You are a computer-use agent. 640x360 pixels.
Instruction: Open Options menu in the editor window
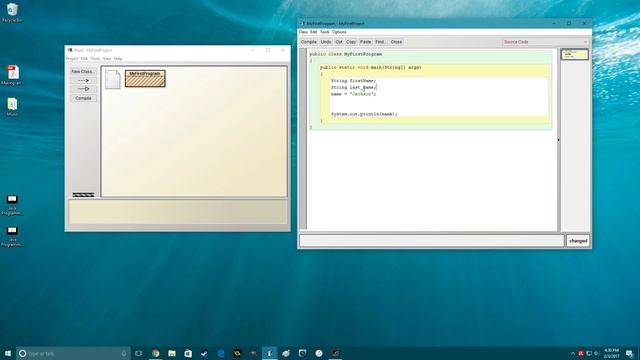coord(339,32)
